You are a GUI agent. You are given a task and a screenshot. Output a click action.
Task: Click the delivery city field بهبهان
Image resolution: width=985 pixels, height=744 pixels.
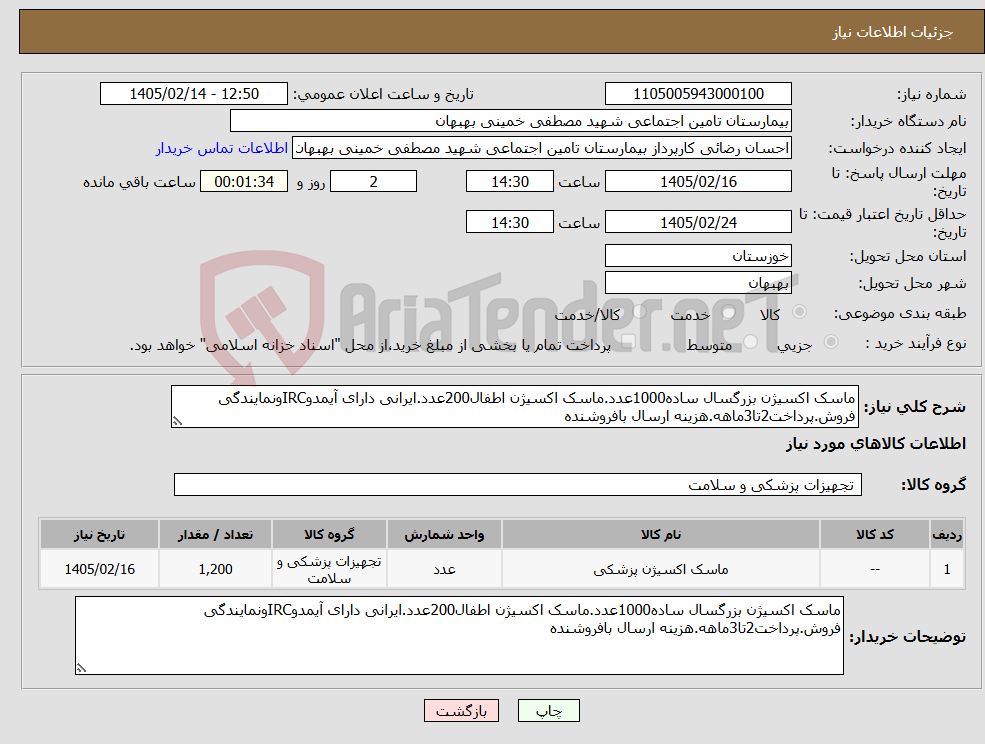pos(698,283)
